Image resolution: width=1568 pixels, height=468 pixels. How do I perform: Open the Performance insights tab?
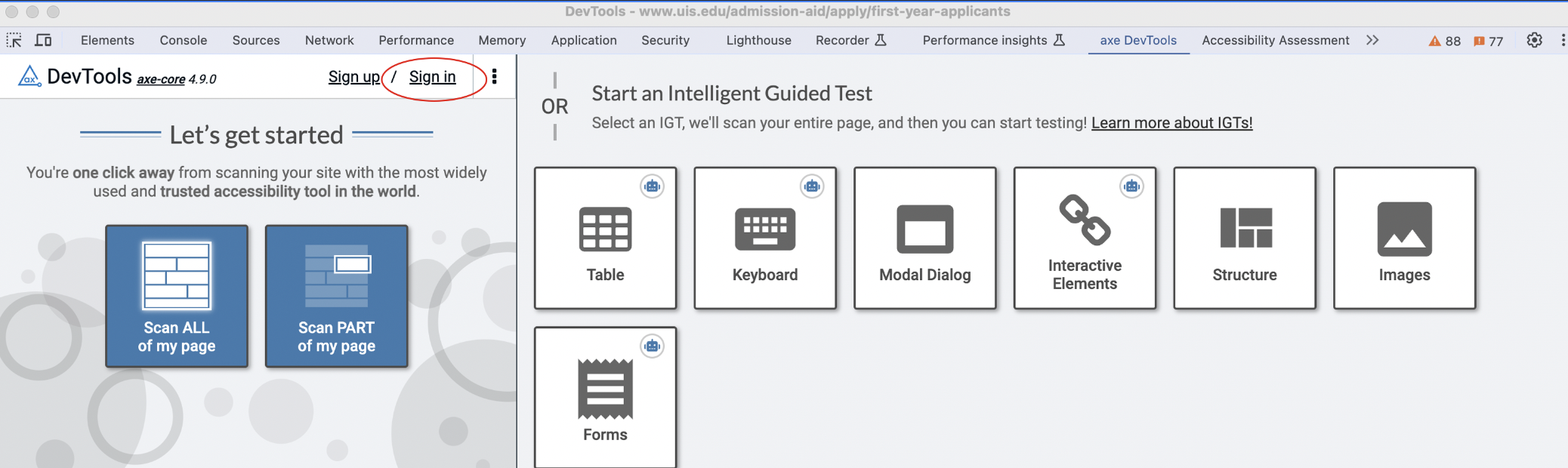[x=994, y=41]
